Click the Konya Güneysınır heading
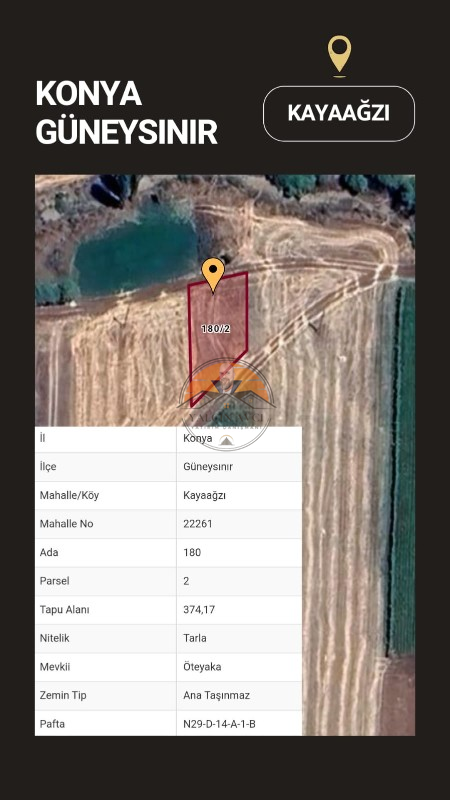The width and height of the screenshot is (450, 800). tap(127, 113)
